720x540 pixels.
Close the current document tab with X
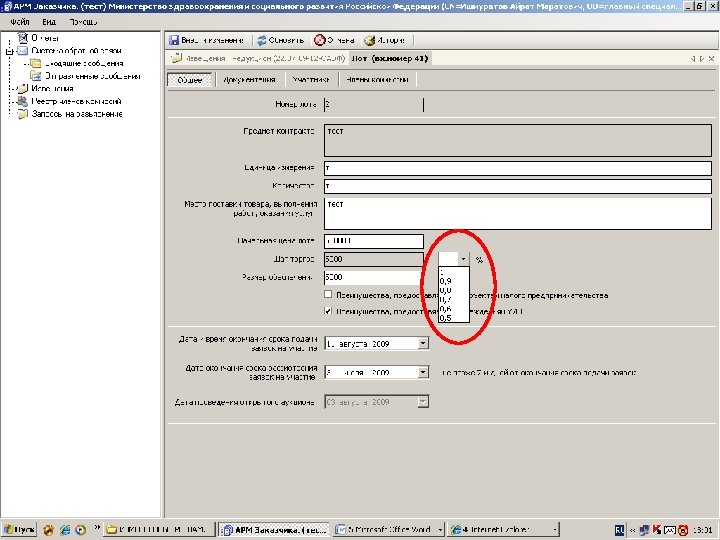tap(711, 59)
